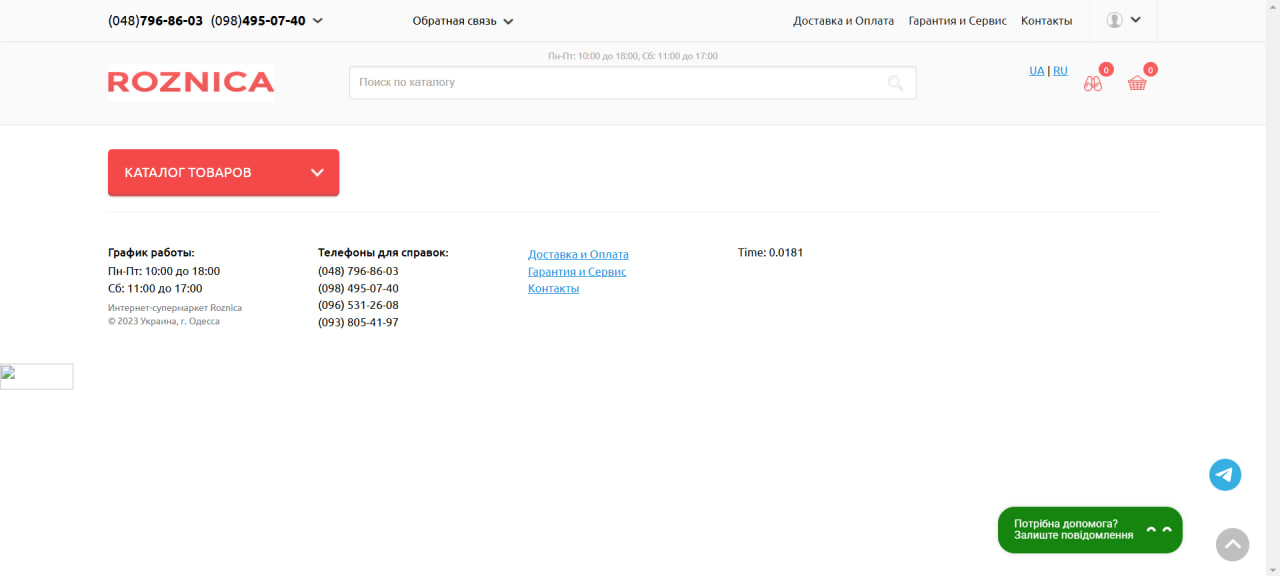Screen dimensions: 1280x576
Task: Switch site language to RU
Action: click(1060, 71)
